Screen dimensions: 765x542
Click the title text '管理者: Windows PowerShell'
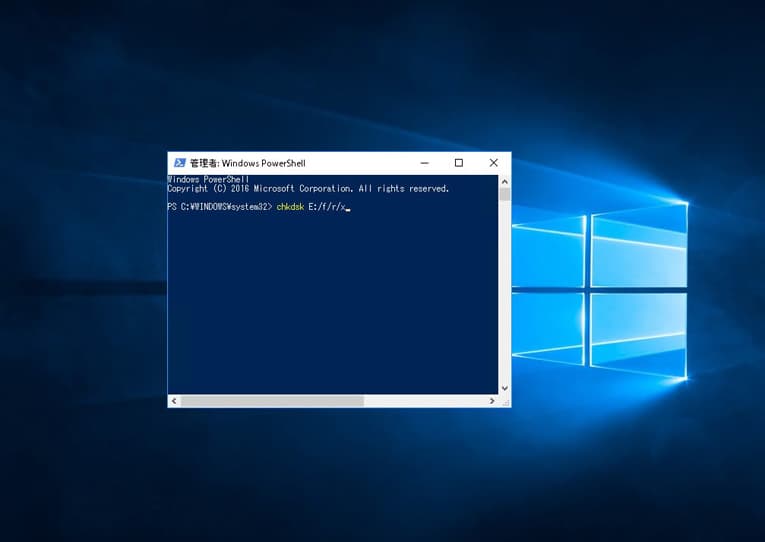click(x=247, y=163)
